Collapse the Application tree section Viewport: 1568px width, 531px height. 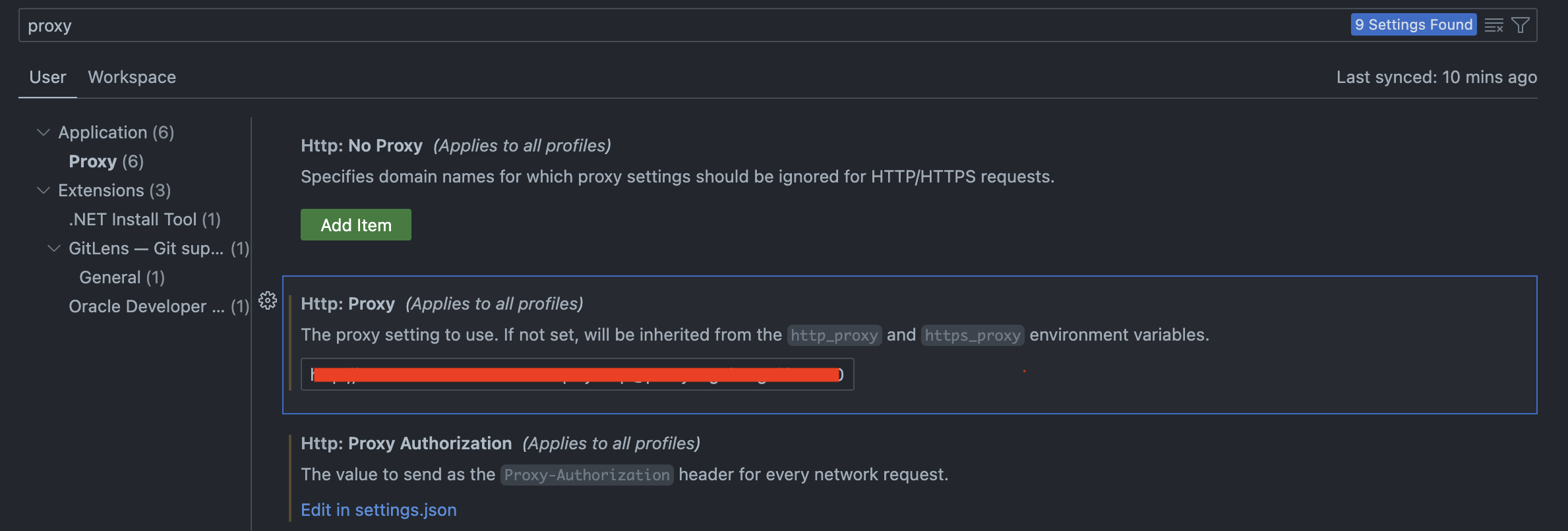44,132
